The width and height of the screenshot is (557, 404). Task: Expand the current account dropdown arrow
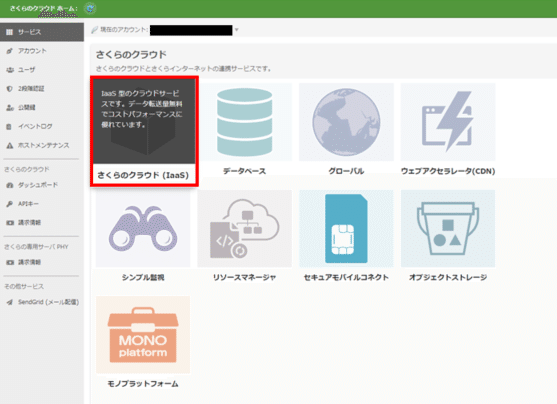237,30
